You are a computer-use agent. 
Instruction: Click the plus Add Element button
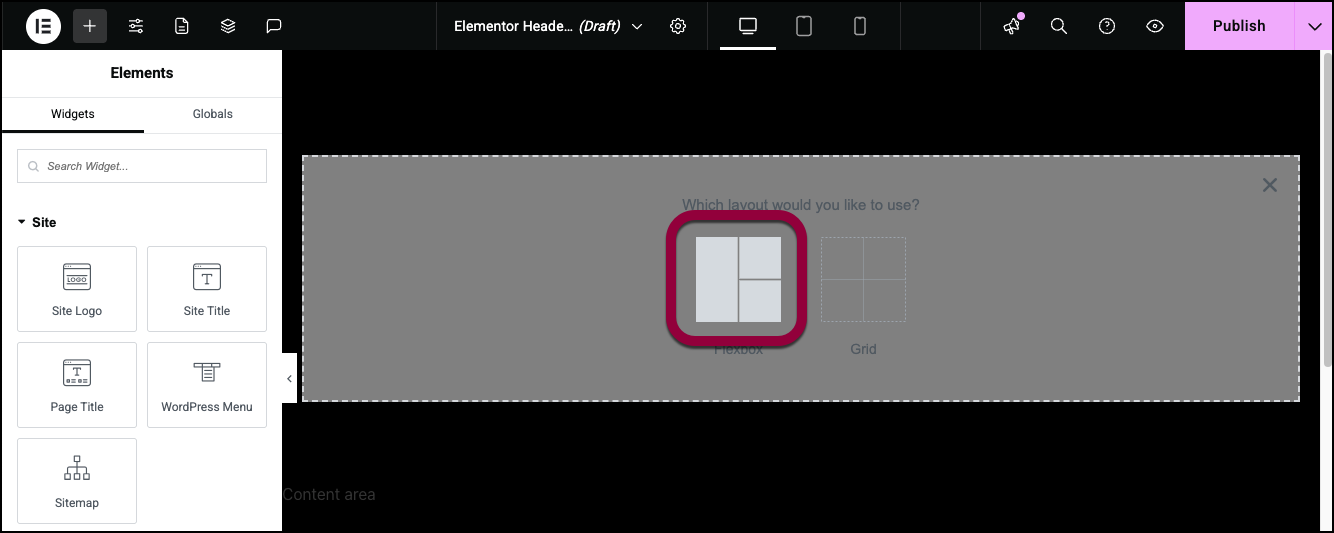[x=90, y=26]
